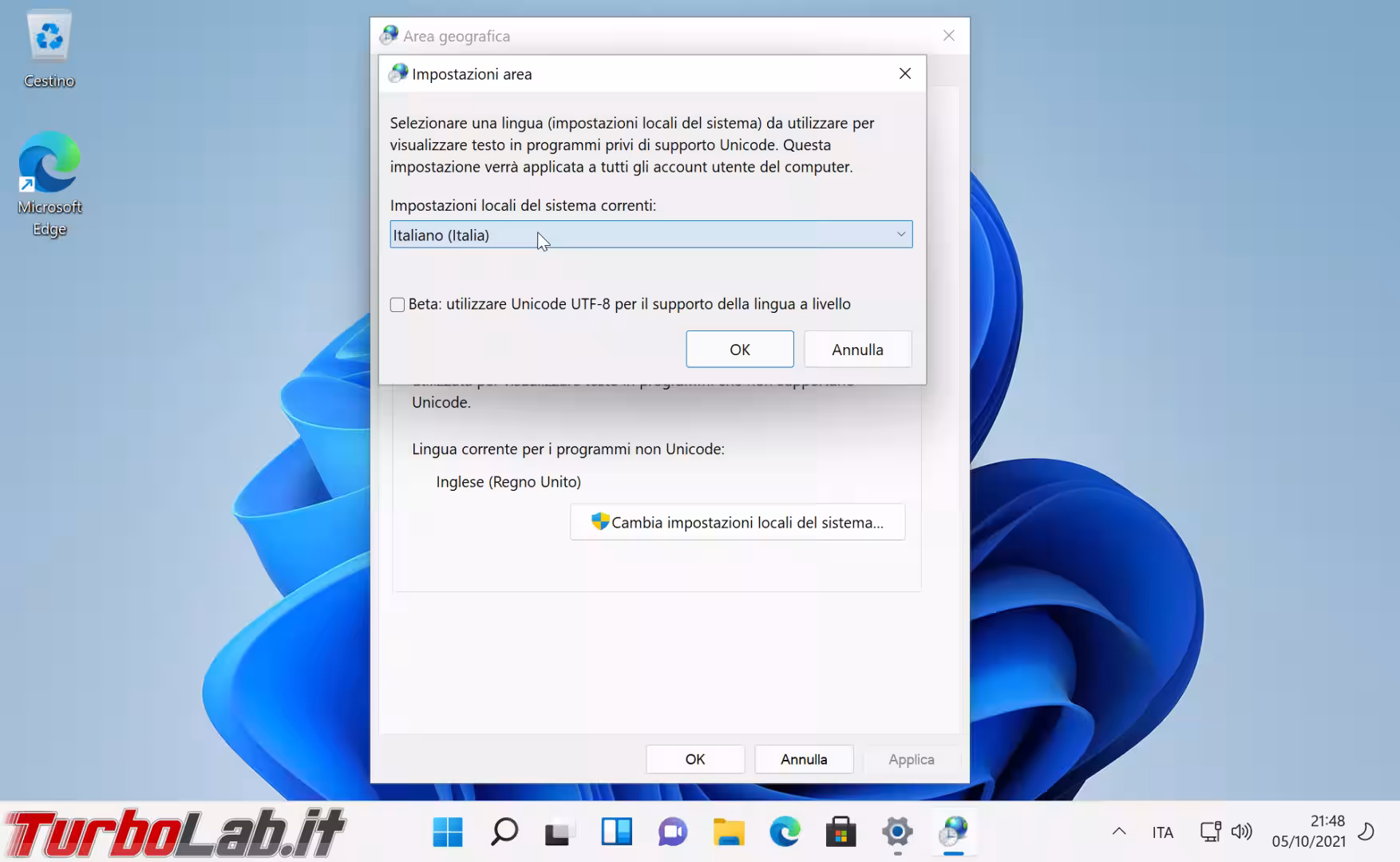This screenshot has height=862, width=1400.
Task: Launch Microsoft Edge from the taskbar
Action: [x=785, y=832]
